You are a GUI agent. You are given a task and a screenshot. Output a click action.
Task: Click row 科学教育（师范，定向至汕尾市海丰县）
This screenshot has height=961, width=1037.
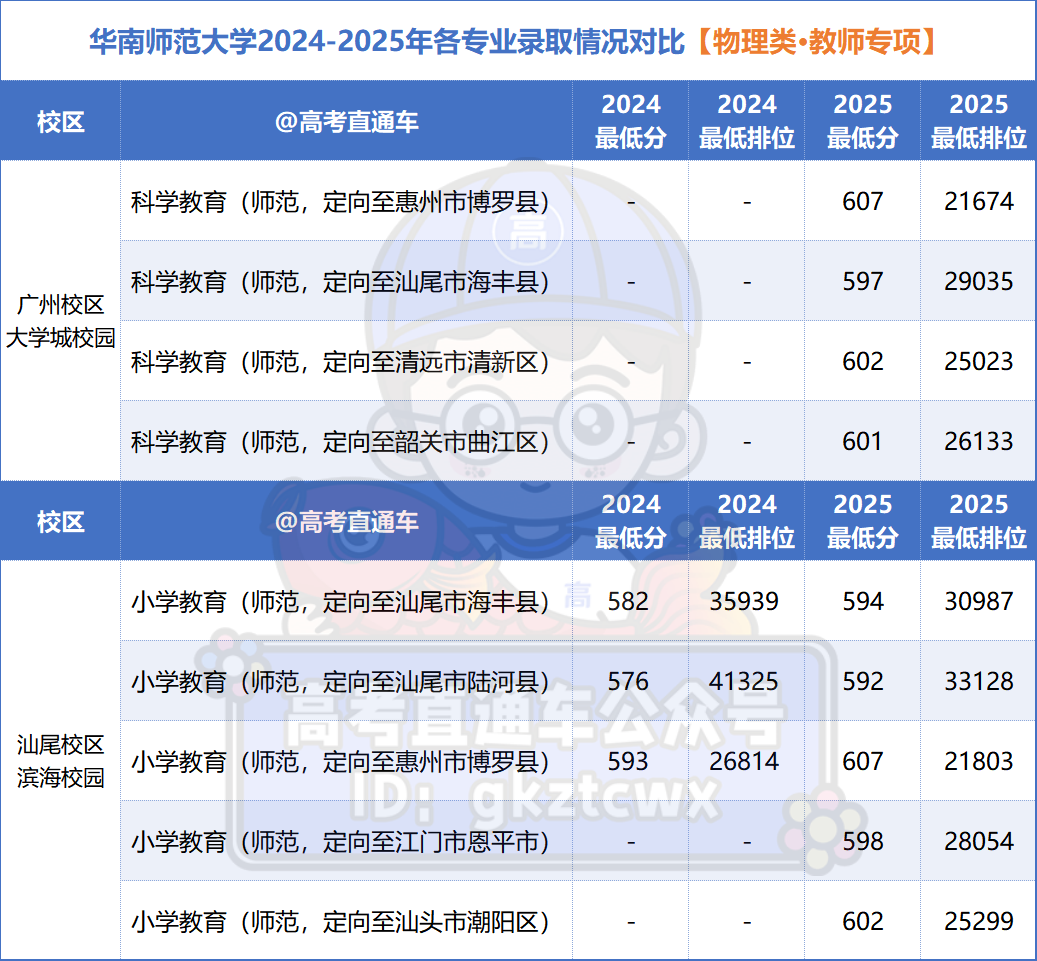point(578,281)
